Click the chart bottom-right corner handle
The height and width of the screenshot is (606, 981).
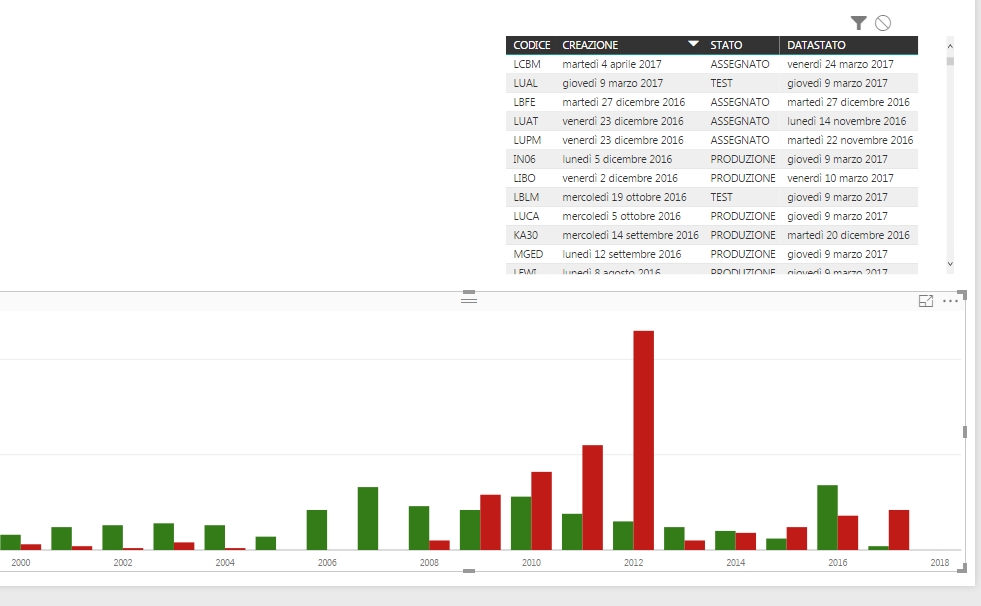pos(962,568)
